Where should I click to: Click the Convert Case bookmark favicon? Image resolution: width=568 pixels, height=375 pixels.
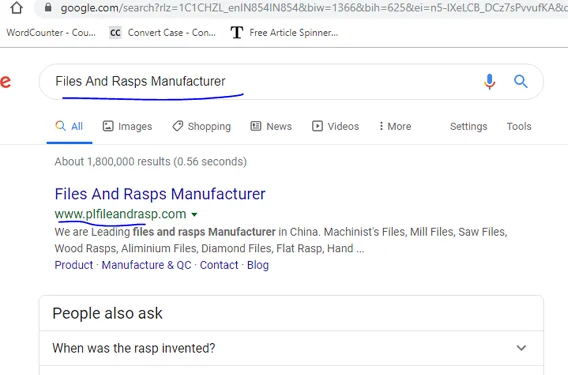(115, 33)
